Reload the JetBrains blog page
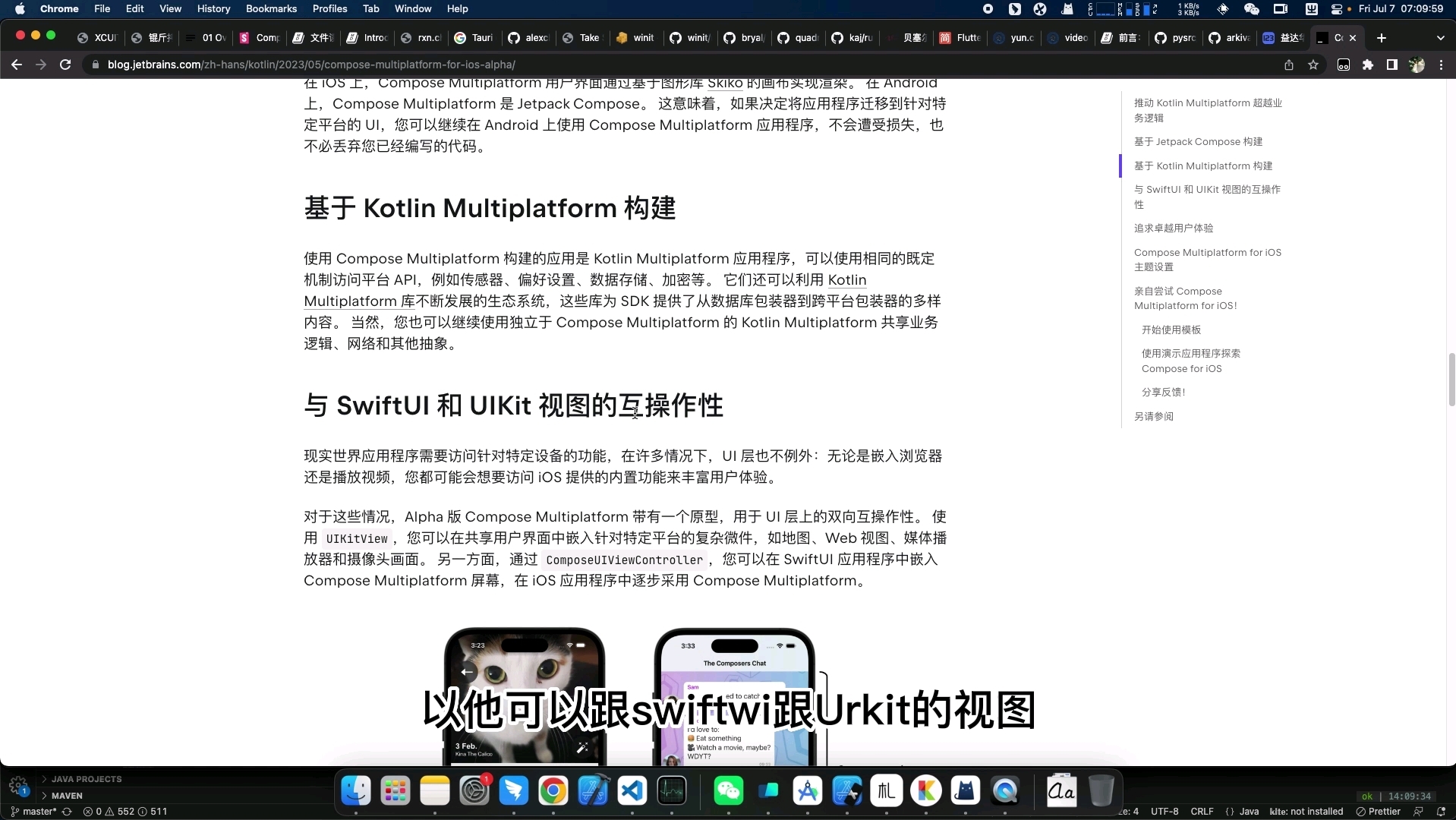This screenshot has width=1456, height=820. tap(65, 65)
